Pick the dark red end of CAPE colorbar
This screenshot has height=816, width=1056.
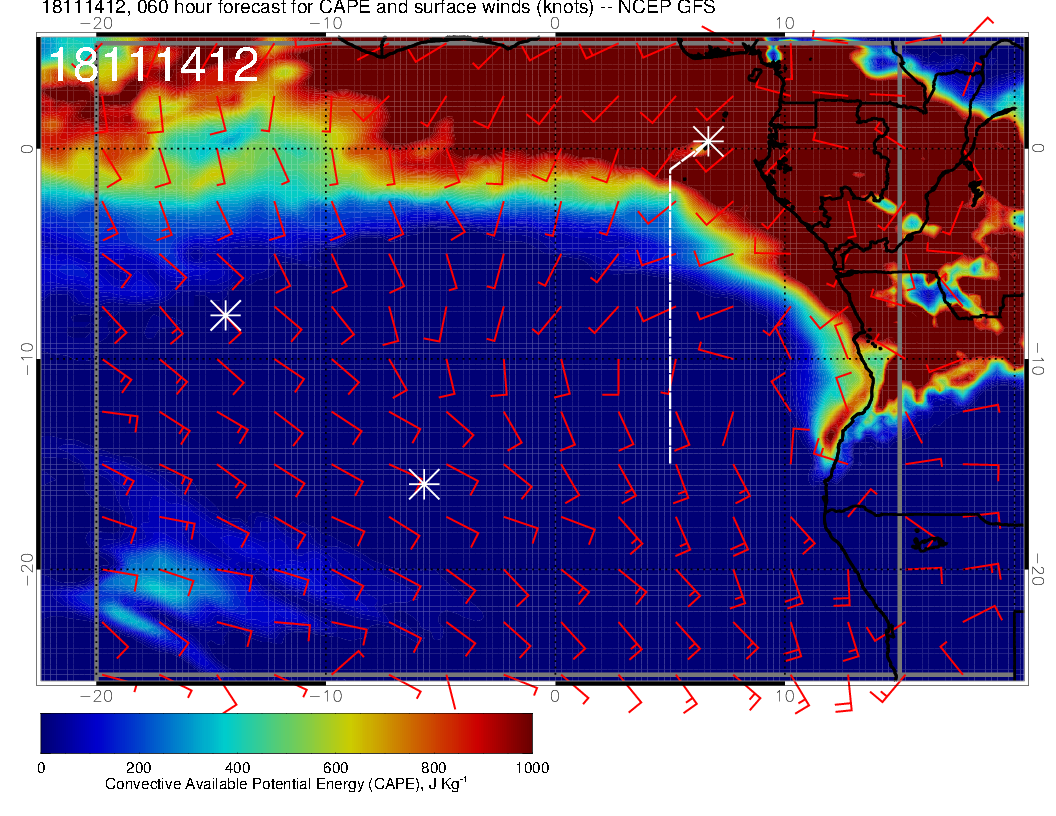click(522, 733)
